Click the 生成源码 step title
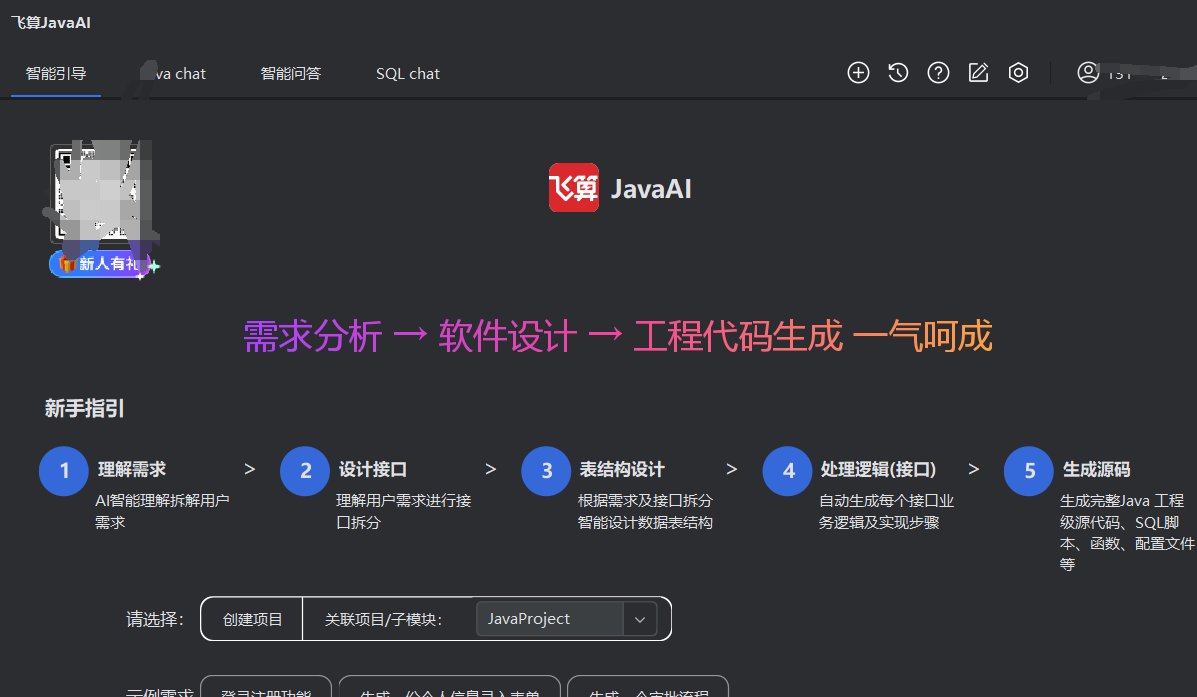Screen dimensions: 1197x697 (1096, 470)
